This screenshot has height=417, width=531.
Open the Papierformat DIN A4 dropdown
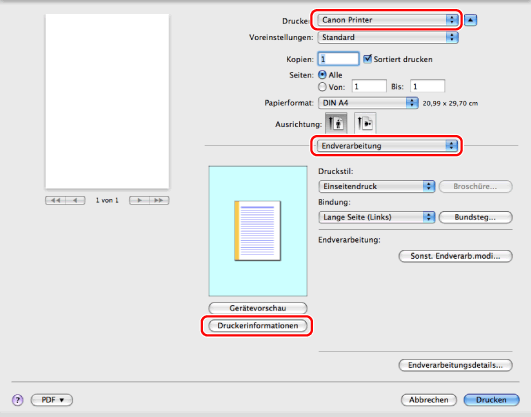[368, 103]
